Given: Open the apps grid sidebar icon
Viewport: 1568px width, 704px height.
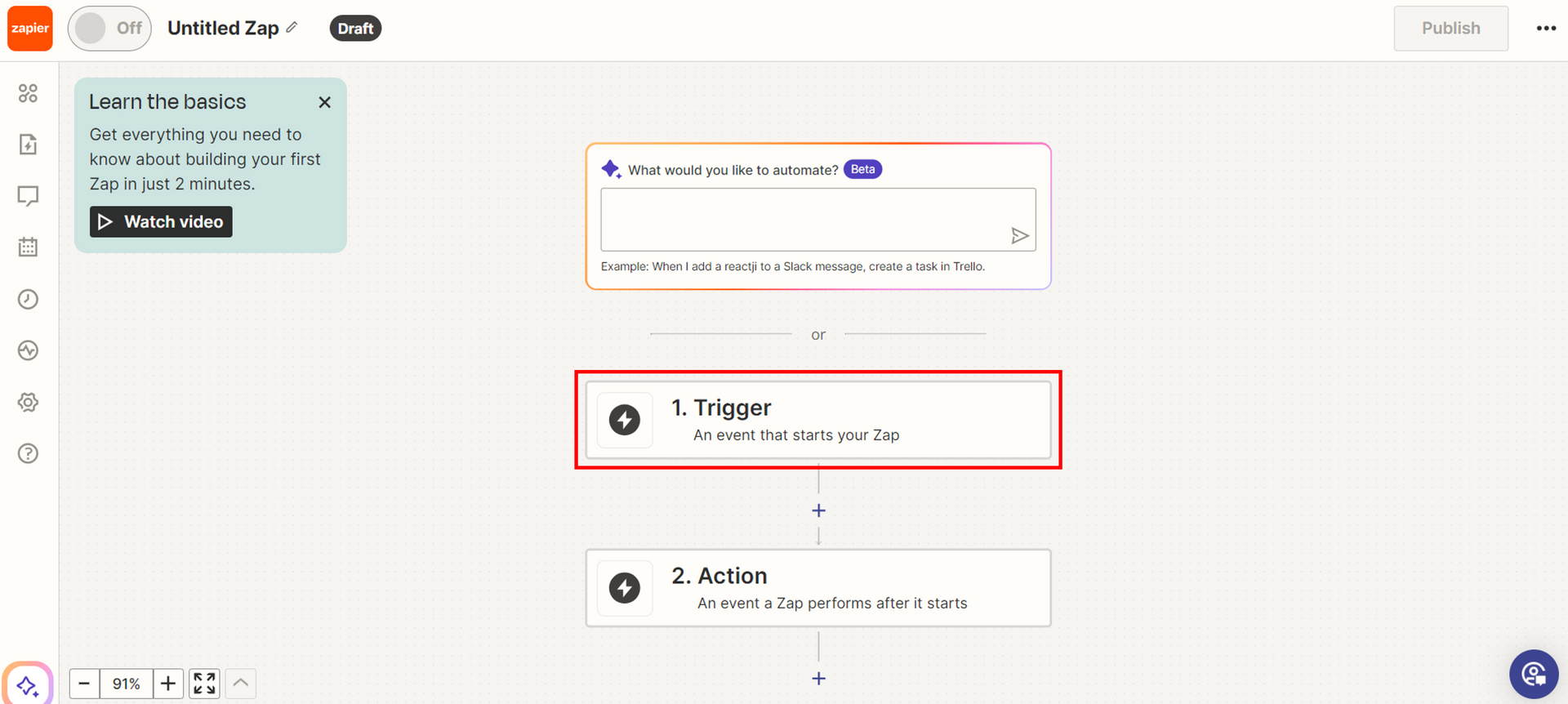Looking at the screenshot, I should point(28,93).
